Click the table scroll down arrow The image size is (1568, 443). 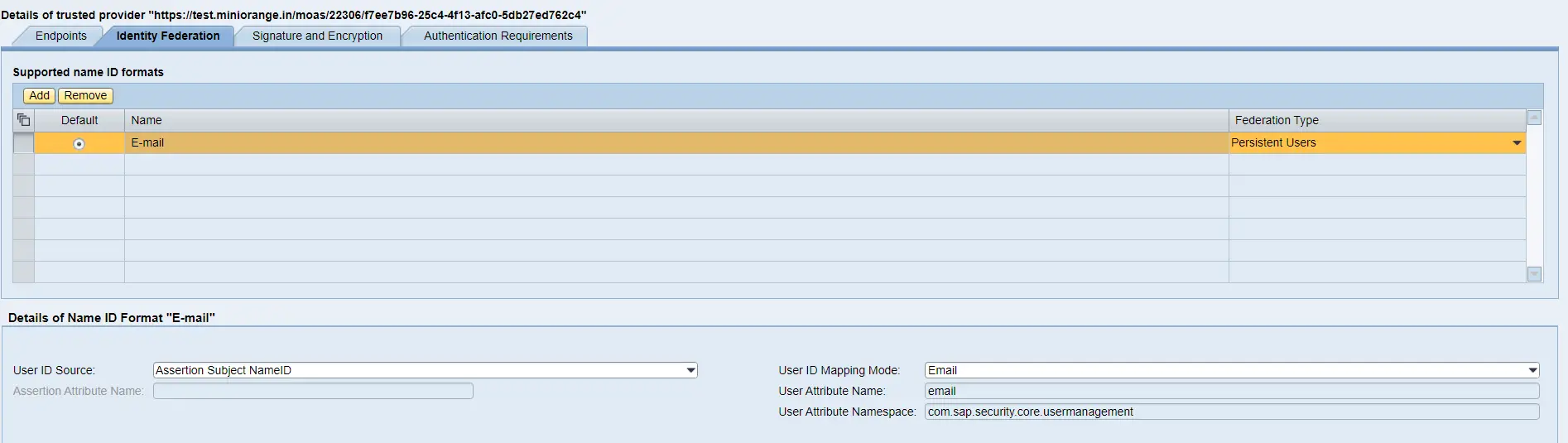click(1534, 274)
